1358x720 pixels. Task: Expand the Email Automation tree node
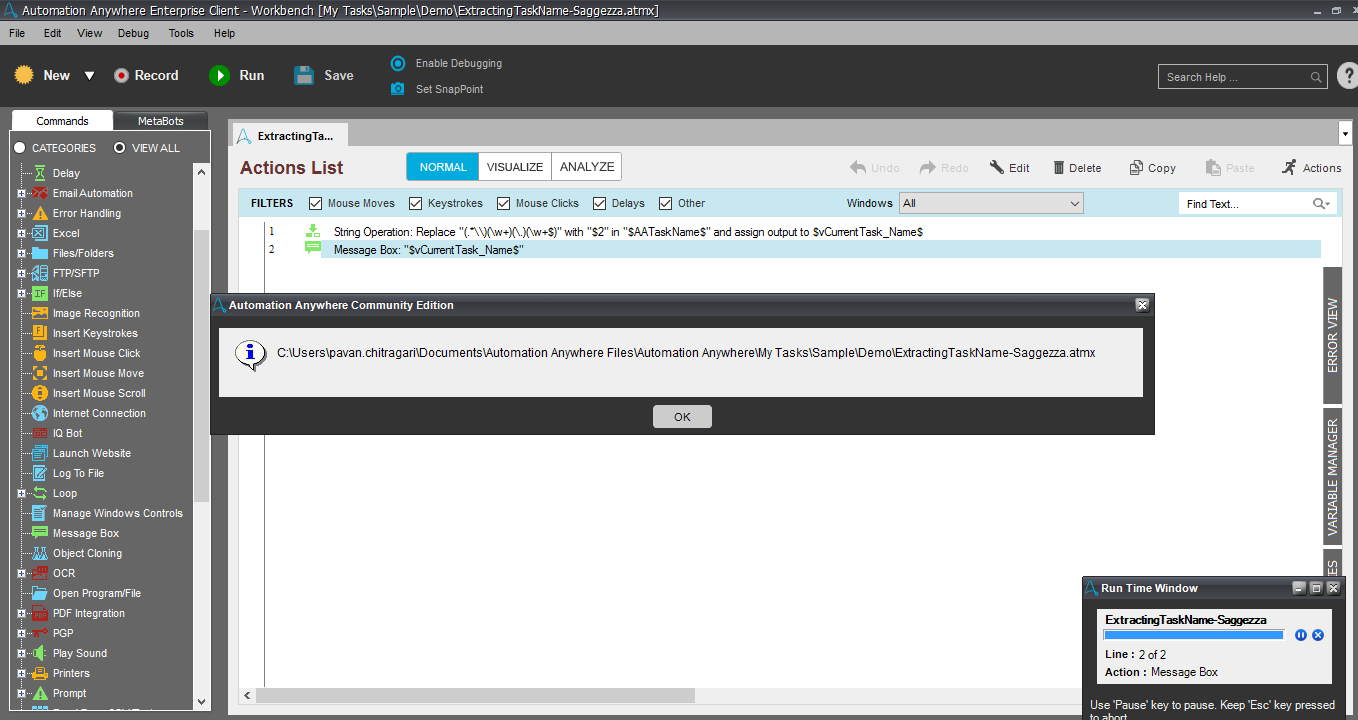(x=21, y=193)
